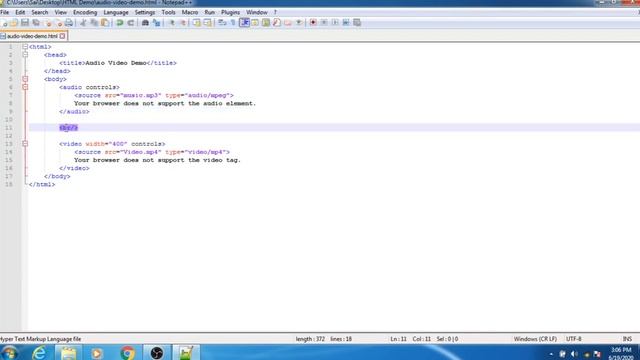The image size is (640, 360).
Task: Toggle file monitoring eye icon
Action: point(299,23)
